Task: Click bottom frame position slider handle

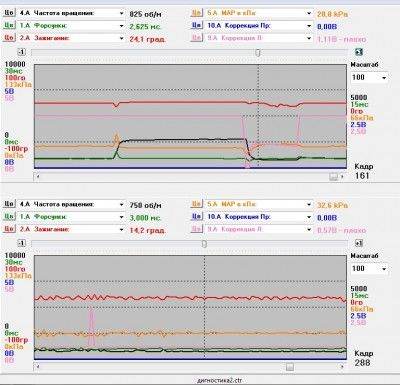Action: (x=204, y=244)
